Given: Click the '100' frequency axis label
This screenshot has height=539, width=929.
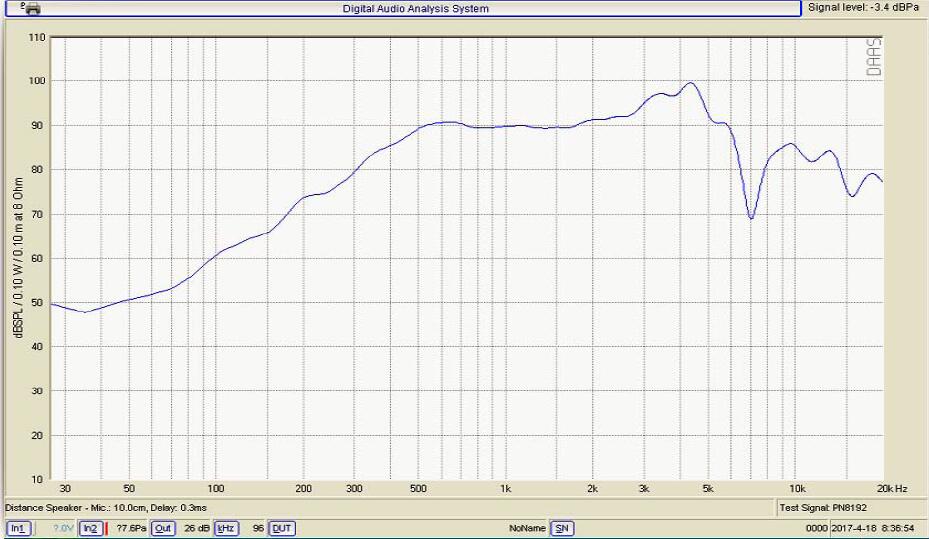Looking at the screenshot, I should point(216,489).
